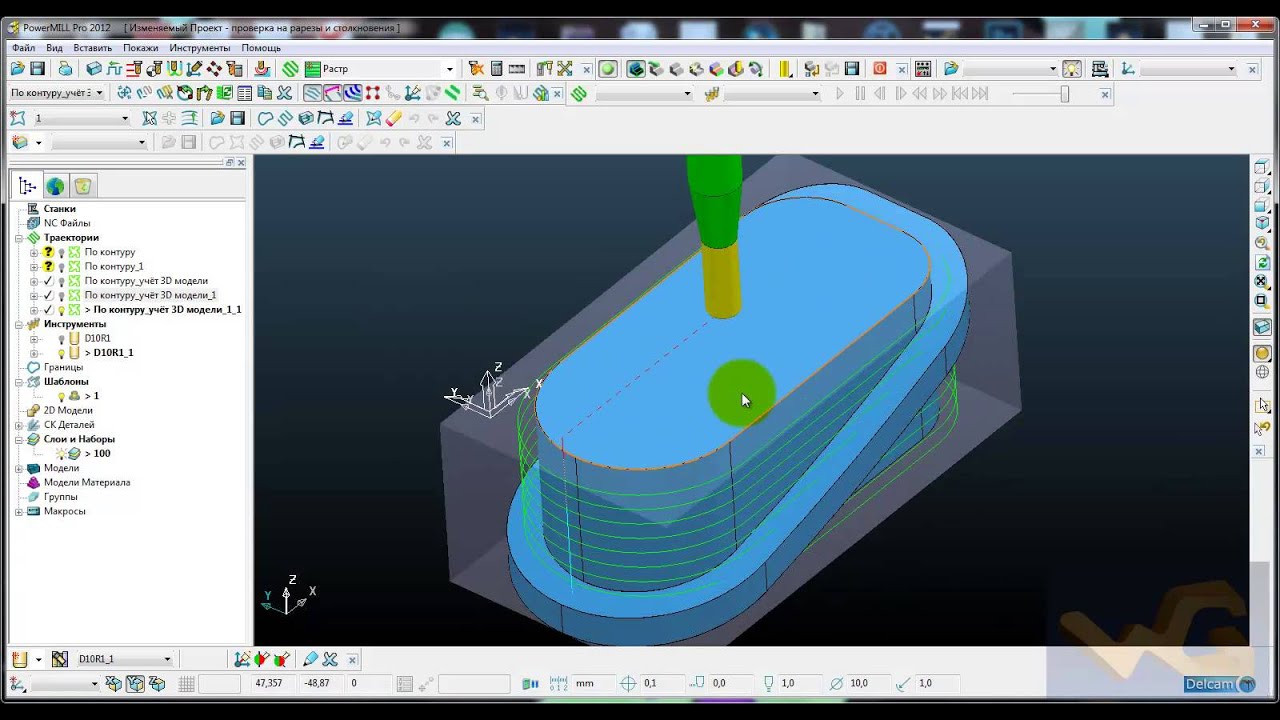1280x720 pixels.
Task: Switch to the recycle bin tab
Action: pyautogui.click(x=82, y=186)
